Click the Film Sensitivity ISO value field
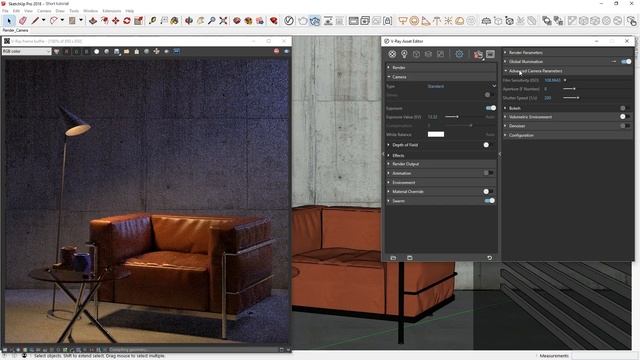This screenshot has width=640, height=360. point(552,80)
